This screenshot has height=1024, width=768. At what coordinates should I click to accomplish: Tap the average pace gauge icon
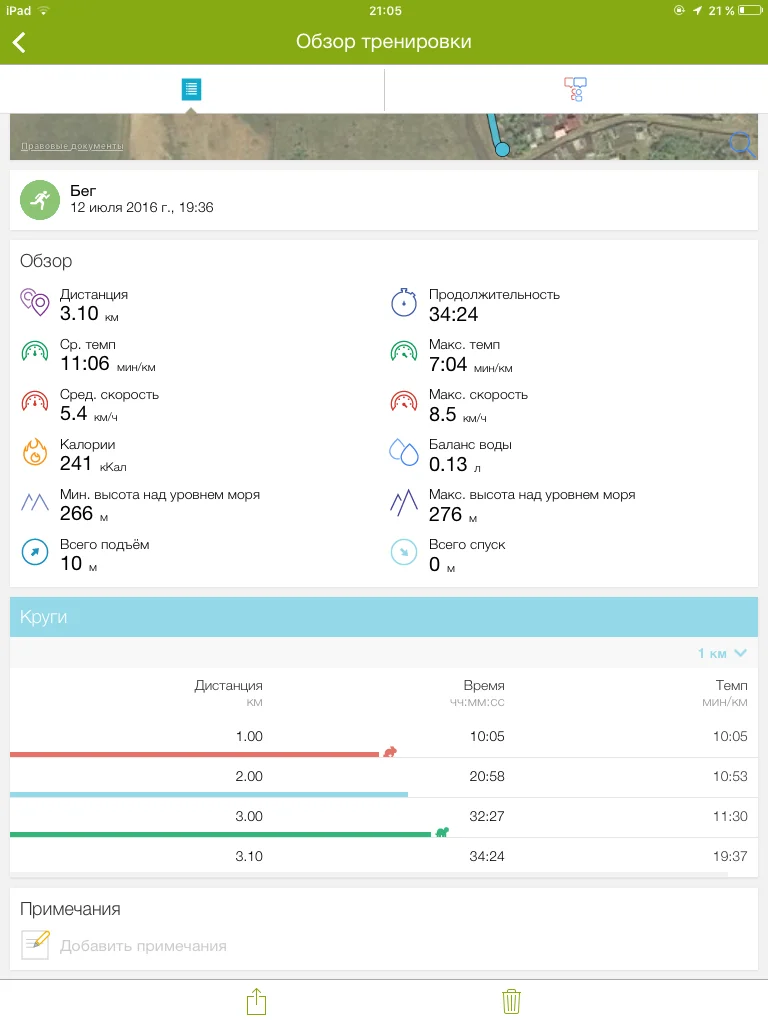click(x=35, y=351)
